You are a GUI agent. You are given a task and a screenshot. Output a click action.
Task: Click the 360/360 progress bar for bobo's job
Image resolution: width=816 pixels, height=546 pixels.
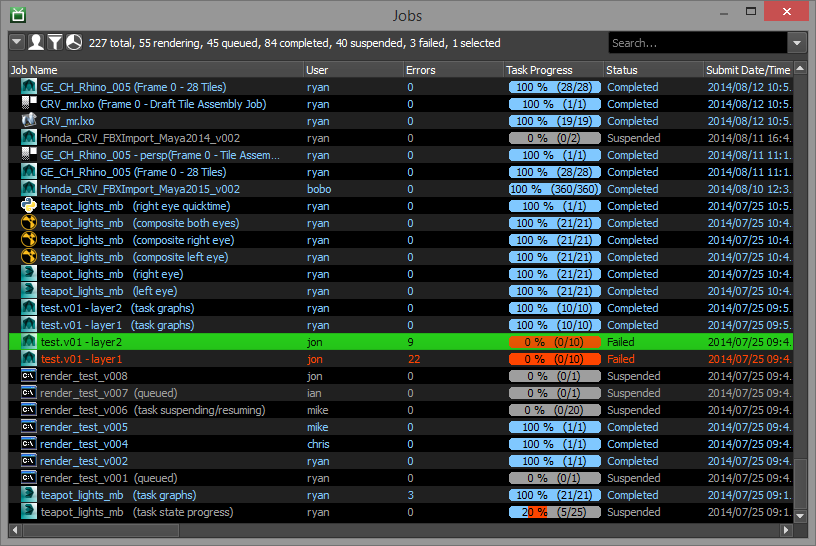[x=554, y=189]
